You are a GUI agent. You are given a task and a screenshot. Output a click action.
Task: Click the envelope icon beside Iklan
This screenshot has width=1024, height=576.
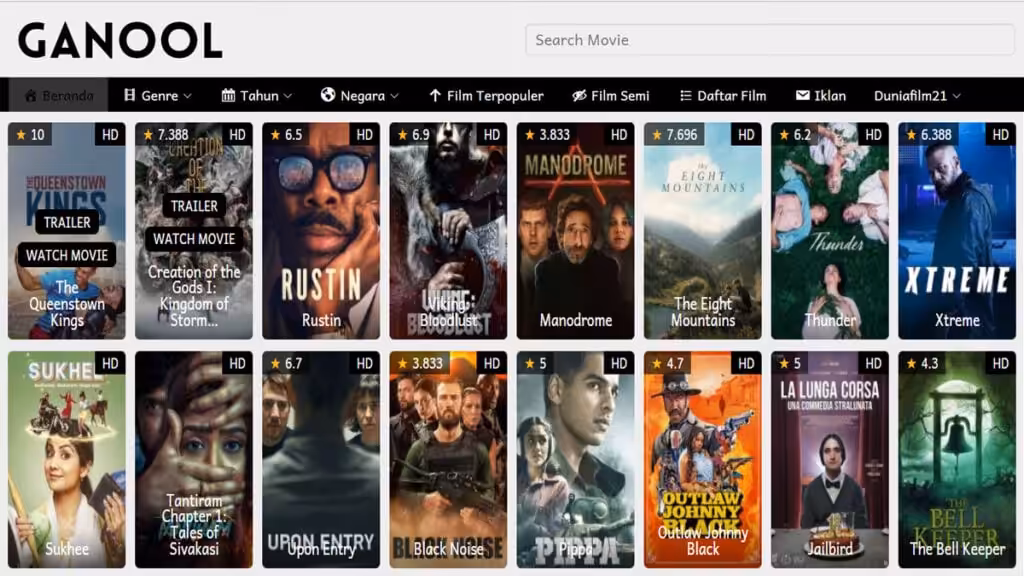pyautogui.click(x=802, y=96)
